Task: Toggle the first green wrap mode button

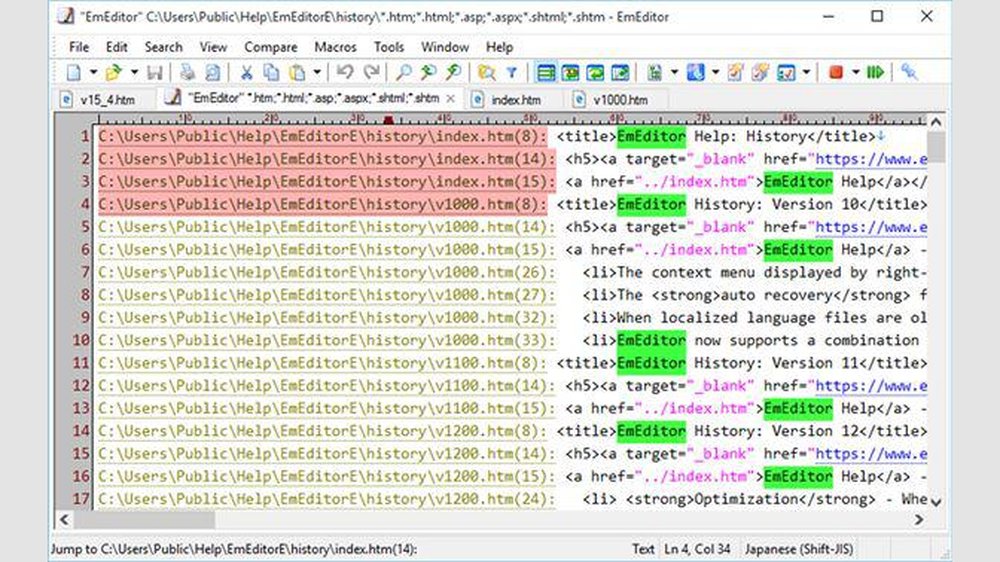Action: click(546, 73)
